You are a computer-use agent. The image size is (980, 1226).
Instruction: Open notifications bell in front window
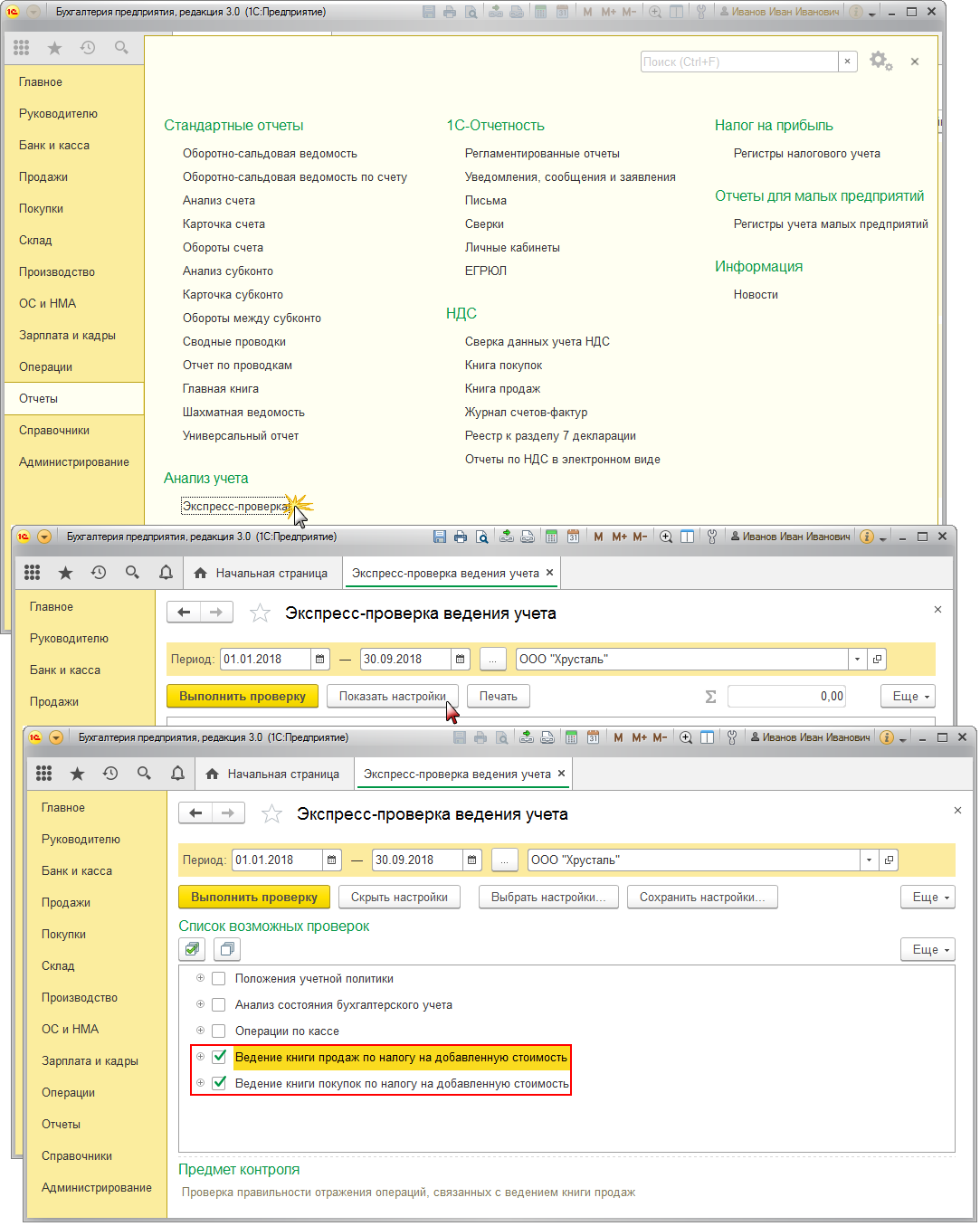177,774
